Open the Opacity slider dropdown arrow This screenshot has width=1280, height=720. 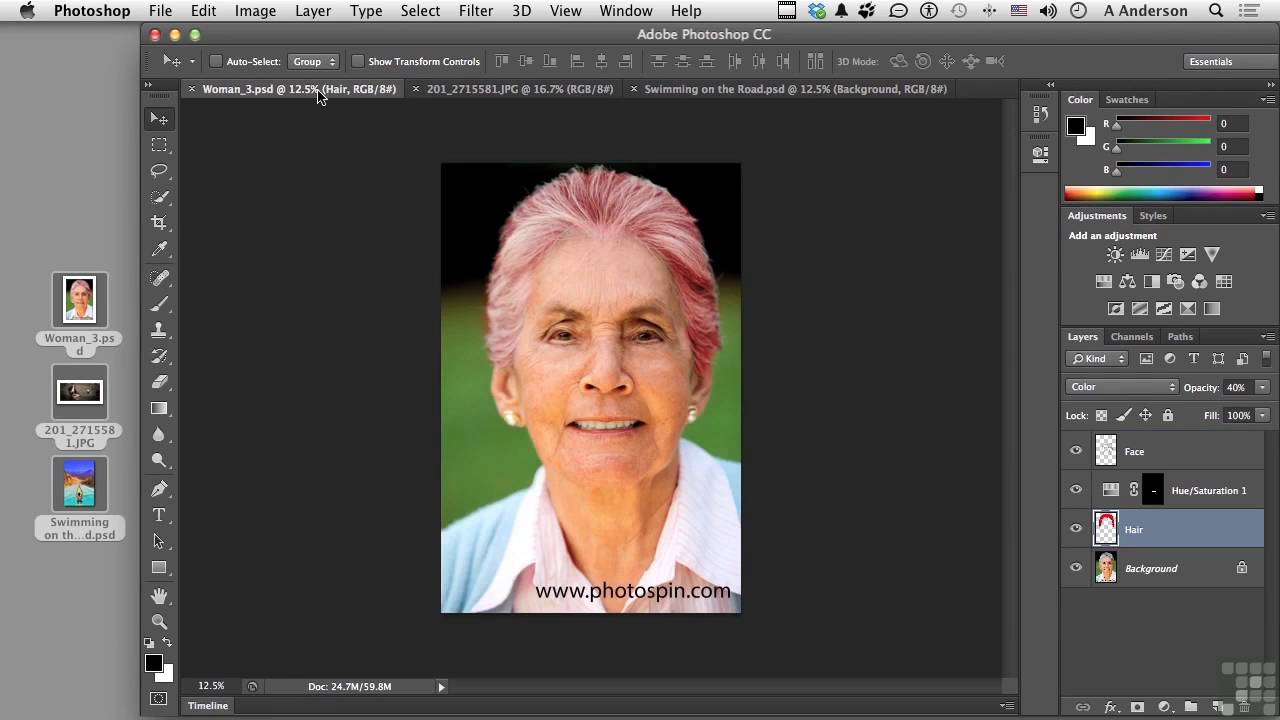point(1262,387)
